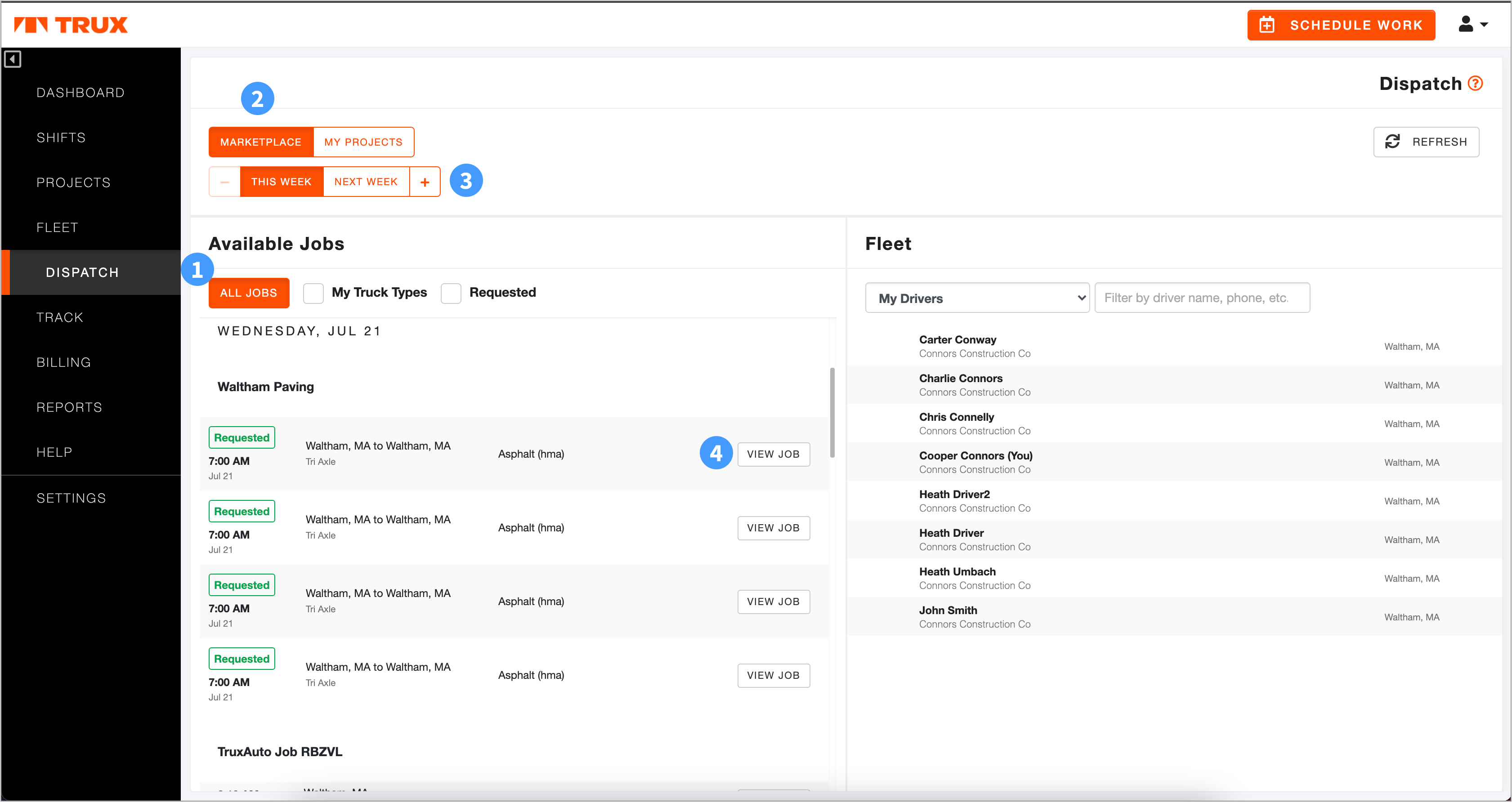Click the Wednesday, Jul 21 date header

click(x=300, y=331)
